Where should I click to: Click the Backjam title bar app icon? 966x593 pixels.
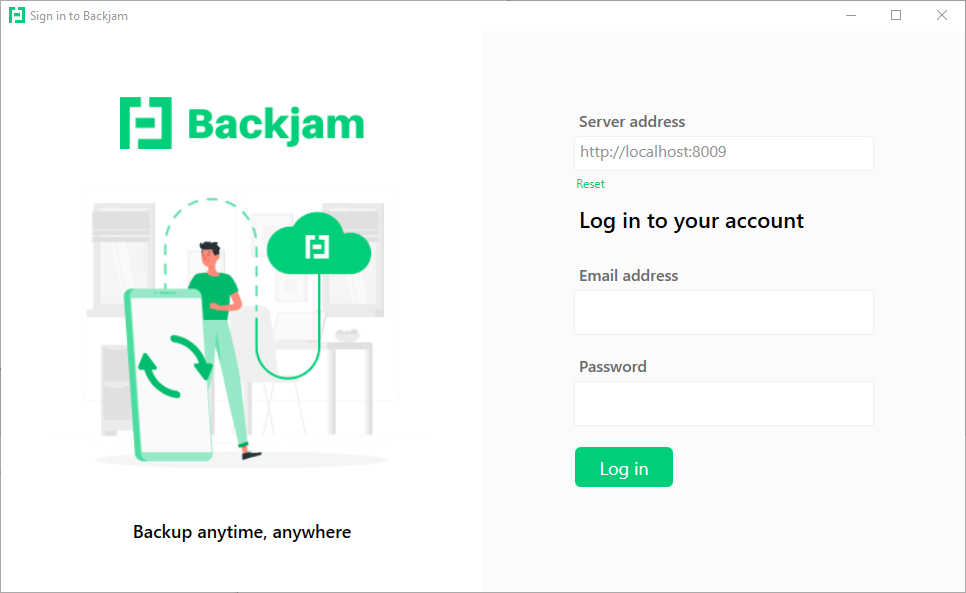pyautogui.click(x=17, y=15)
